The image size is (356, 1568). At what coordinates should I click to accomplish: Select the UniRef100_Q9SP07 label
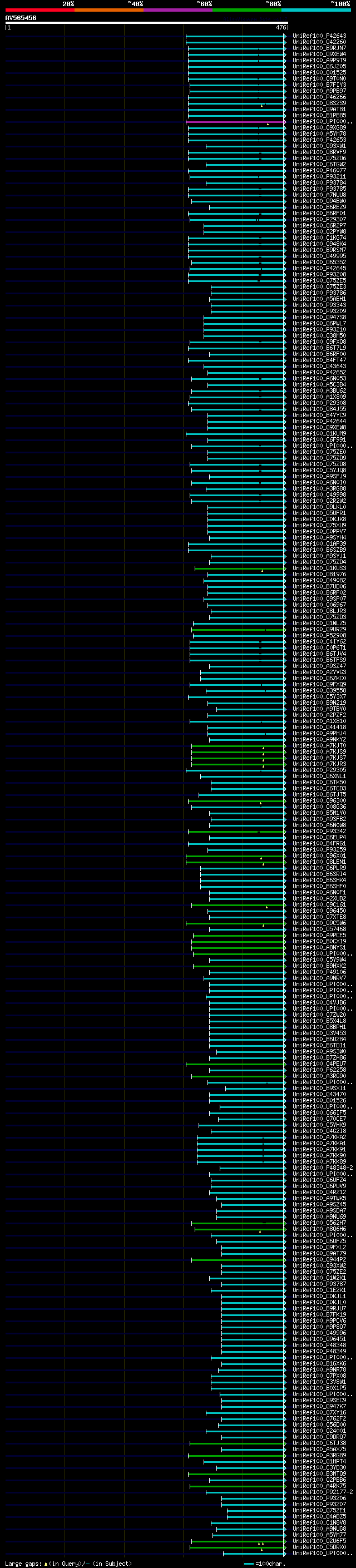(x=319, y=598)
